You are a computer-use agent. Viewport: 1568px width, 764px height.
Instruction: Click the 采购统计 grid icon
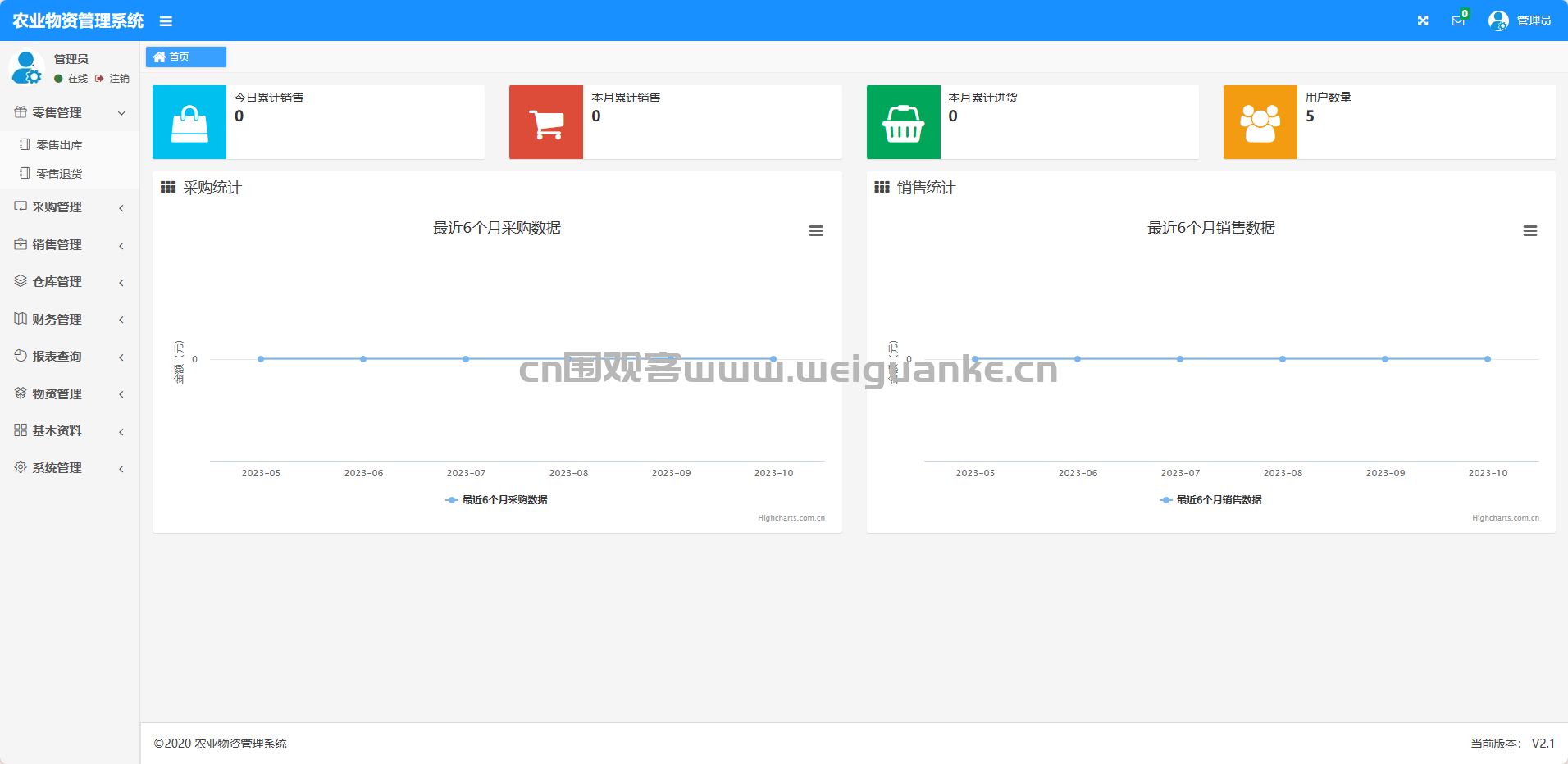tap(168, 188)
